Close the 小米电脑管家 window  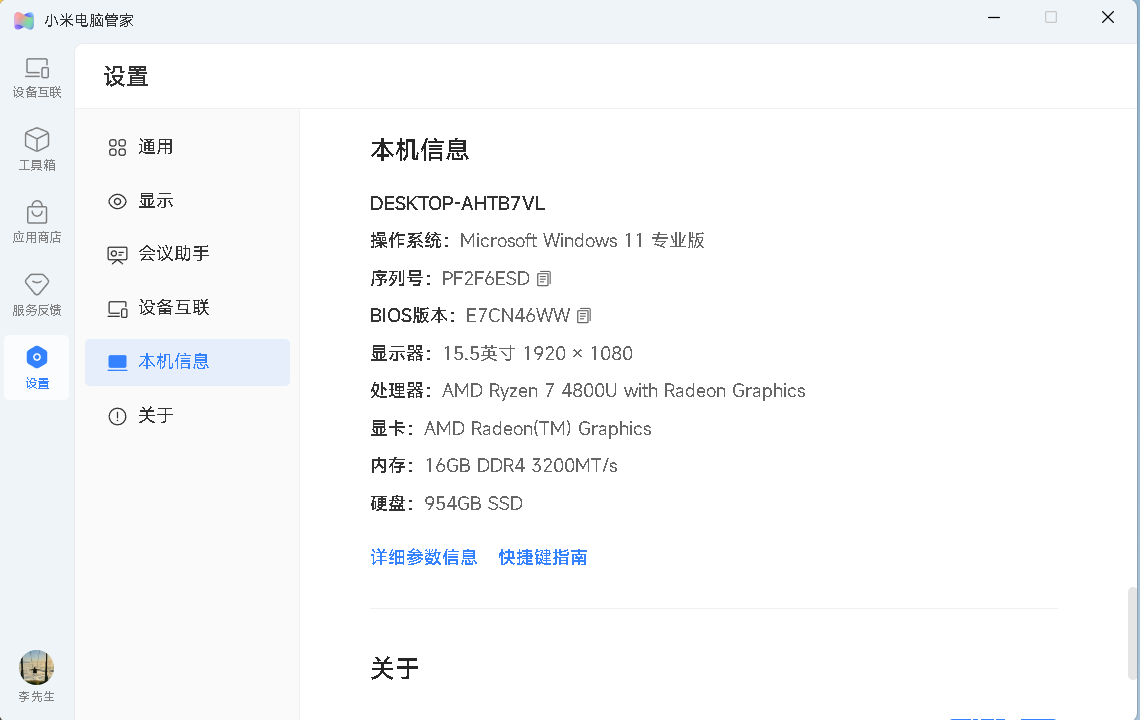point(1107,17)
